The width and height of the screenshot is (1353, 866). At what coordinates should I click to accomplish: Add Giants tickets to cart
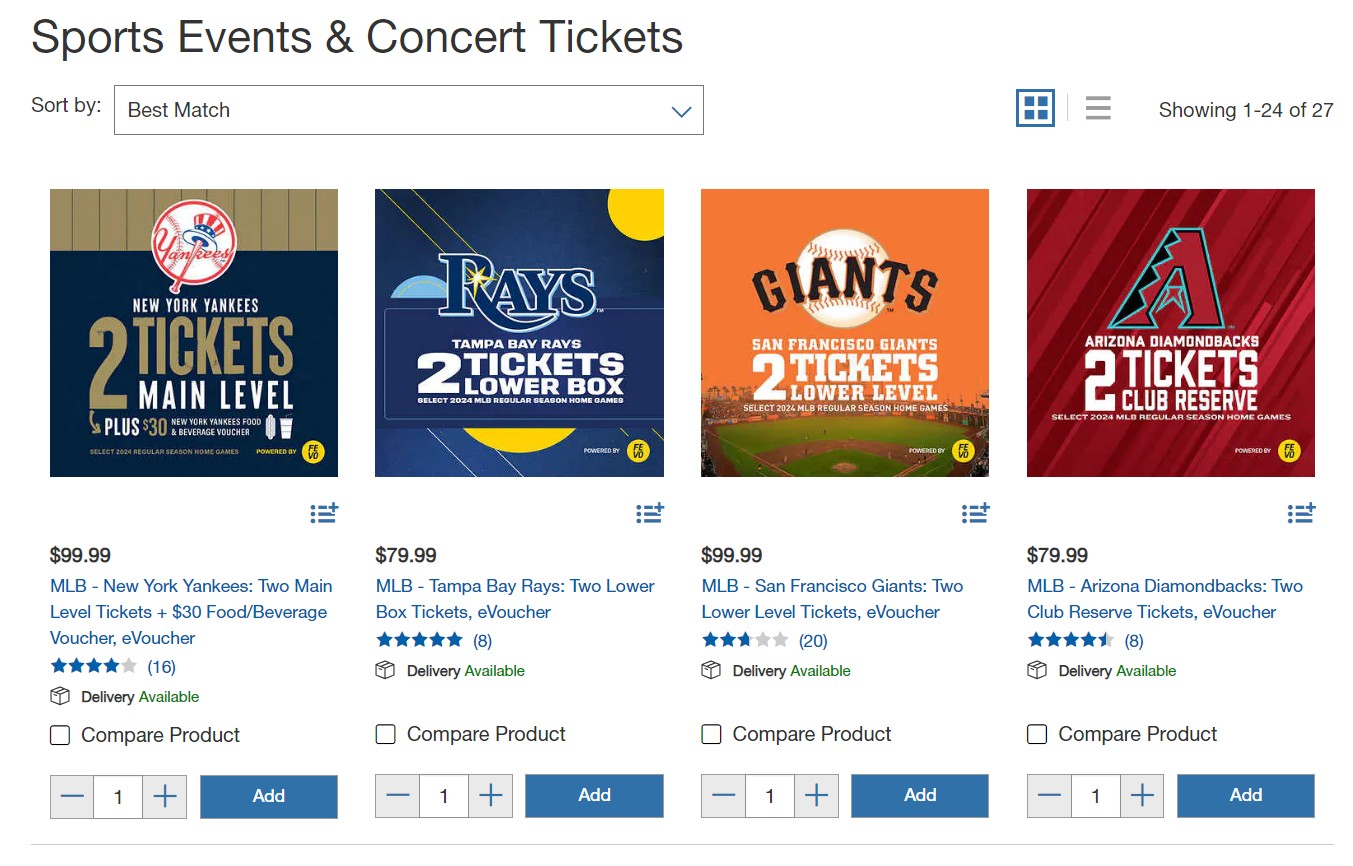(x=919, y=796)
